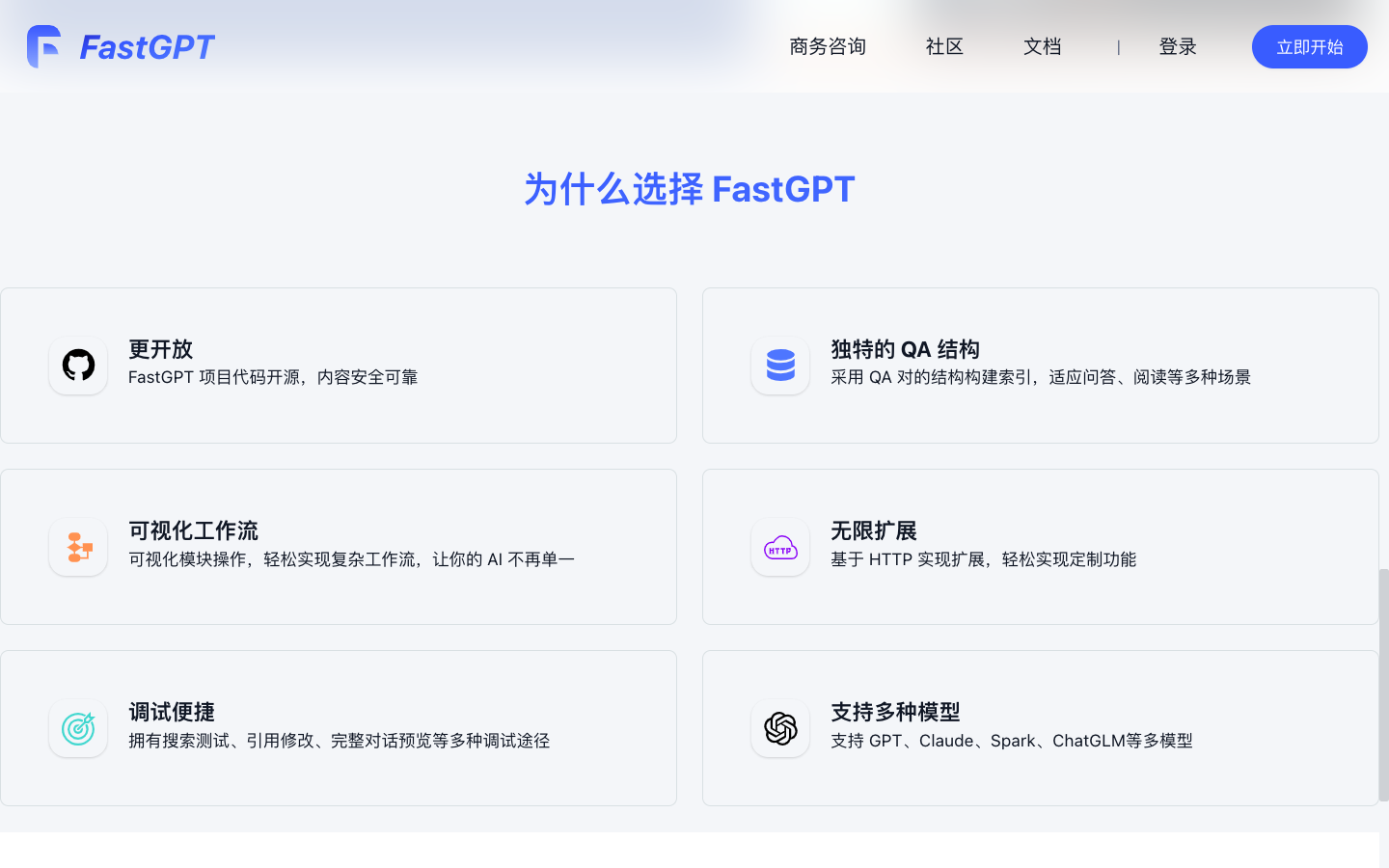The image size is (1389, 868).
Task: Open the 商务咨询 menu item
Action: 827,46
